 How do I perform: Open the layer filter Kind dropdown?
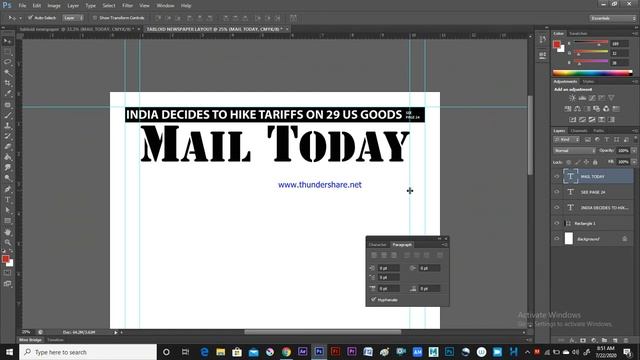[x=567, y=140]
